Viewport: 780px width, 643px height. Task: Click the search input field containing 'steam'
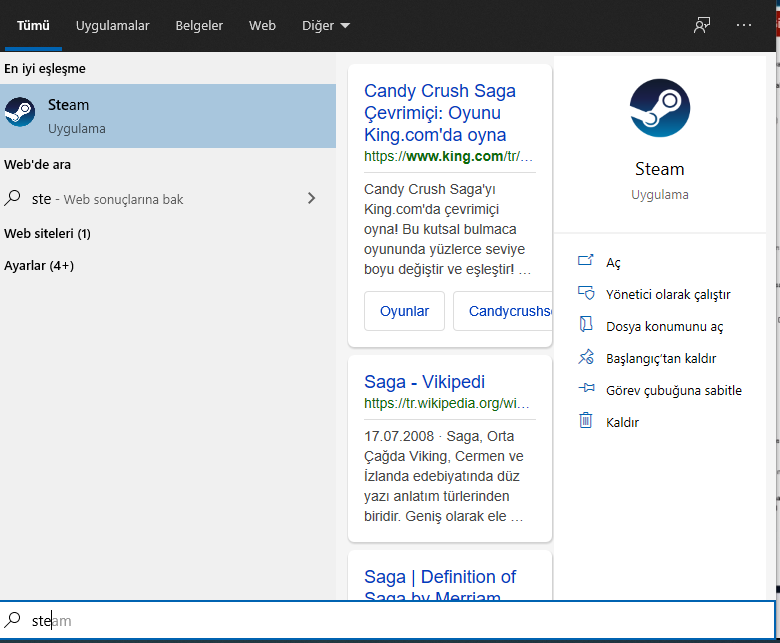[x=400, y=621]
